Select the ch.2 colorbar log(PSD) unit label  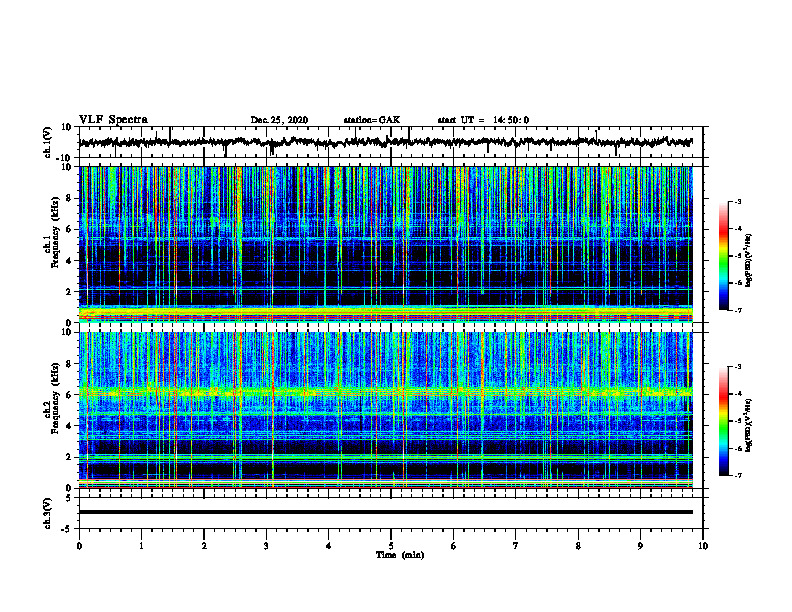click(x=749, y=425)
